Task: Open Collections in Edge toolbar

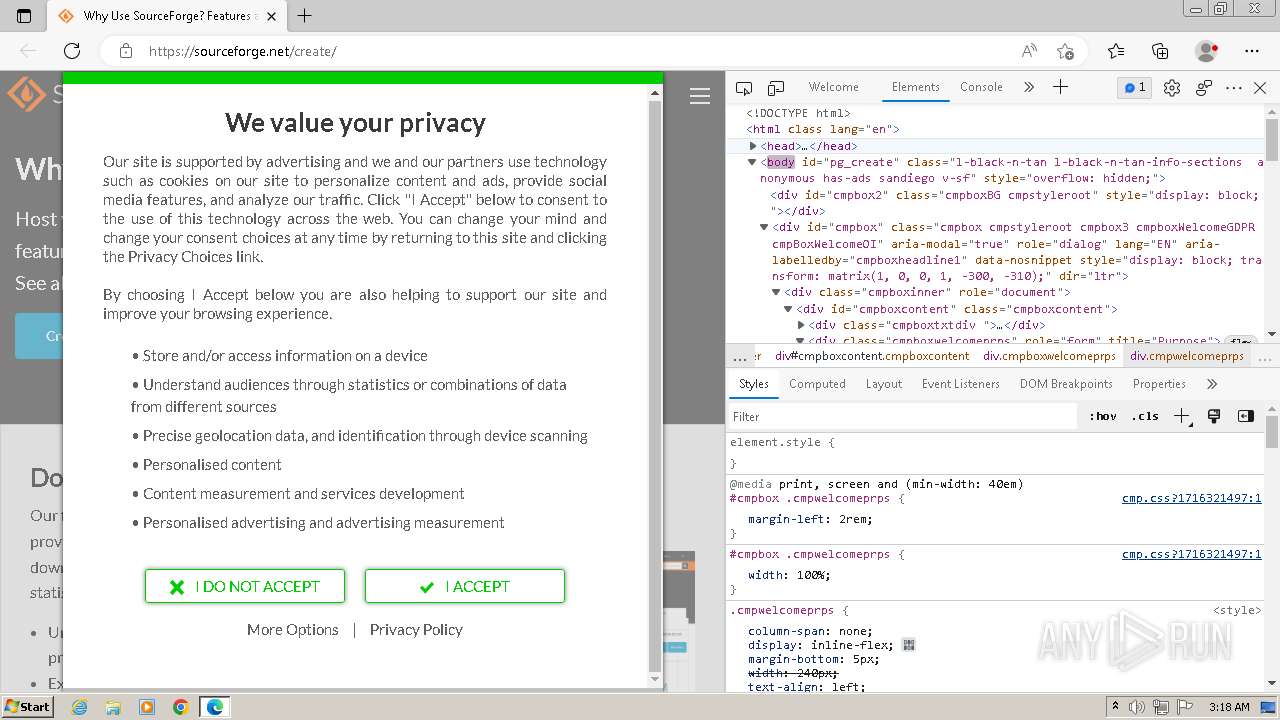Action: coord(1160,51)
